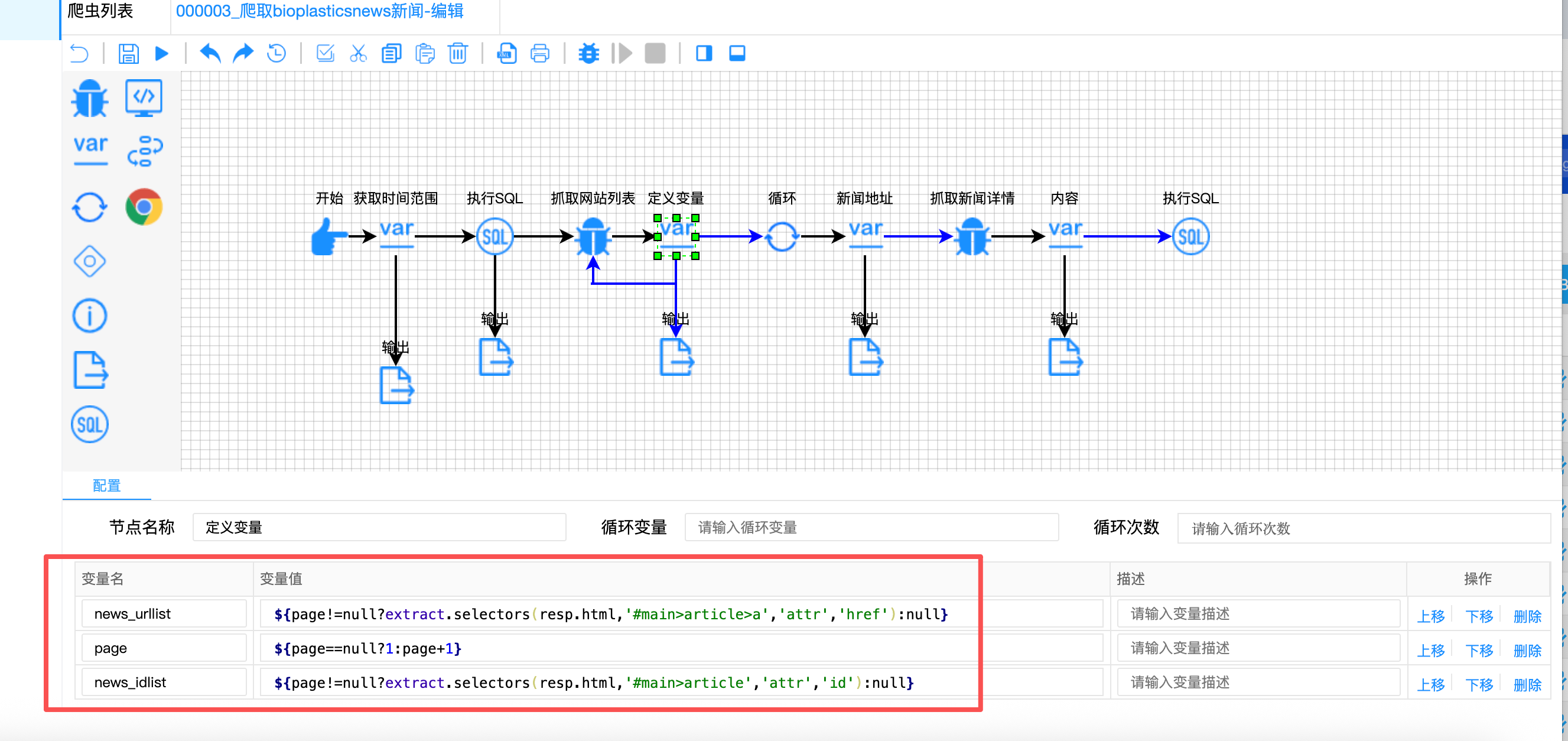Select the SQL node in left palette
This screenshot has height=741, width=1568.
point(90,424)
